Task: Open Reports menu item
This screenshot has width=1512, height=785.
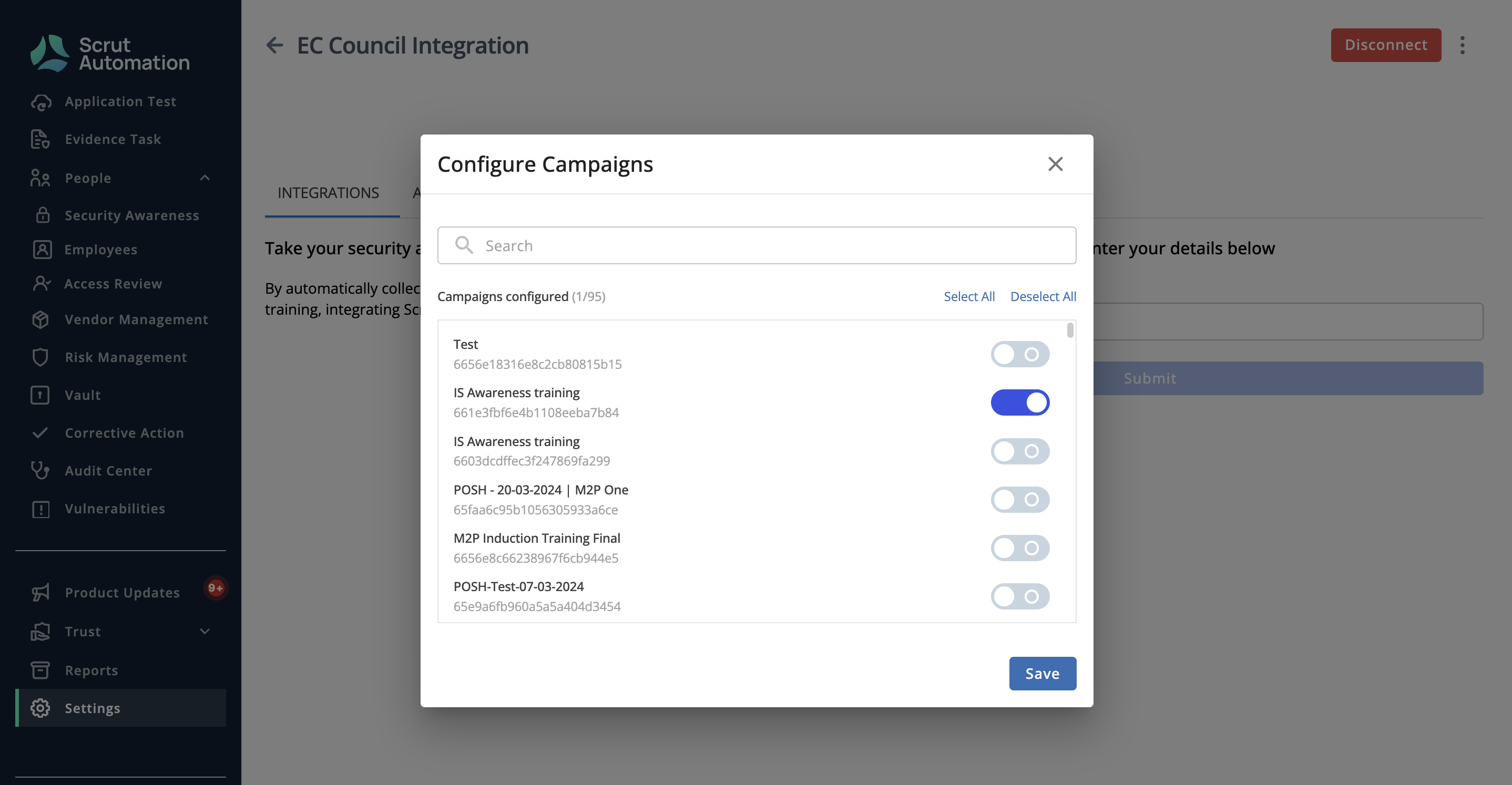Action: 120,670
